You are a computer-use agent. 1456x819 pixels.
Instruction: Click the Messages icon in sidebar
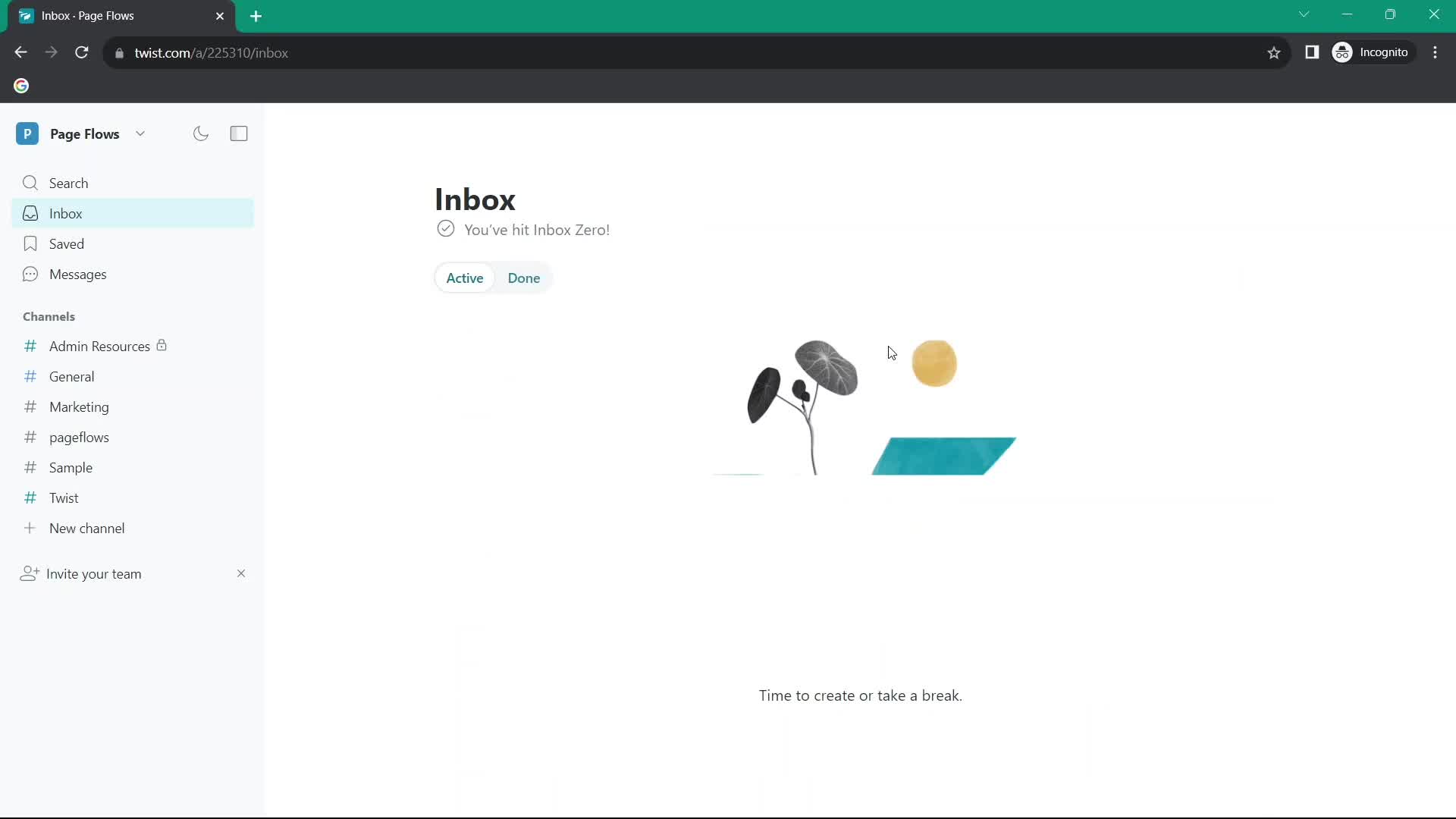click(x=30, y=274)
